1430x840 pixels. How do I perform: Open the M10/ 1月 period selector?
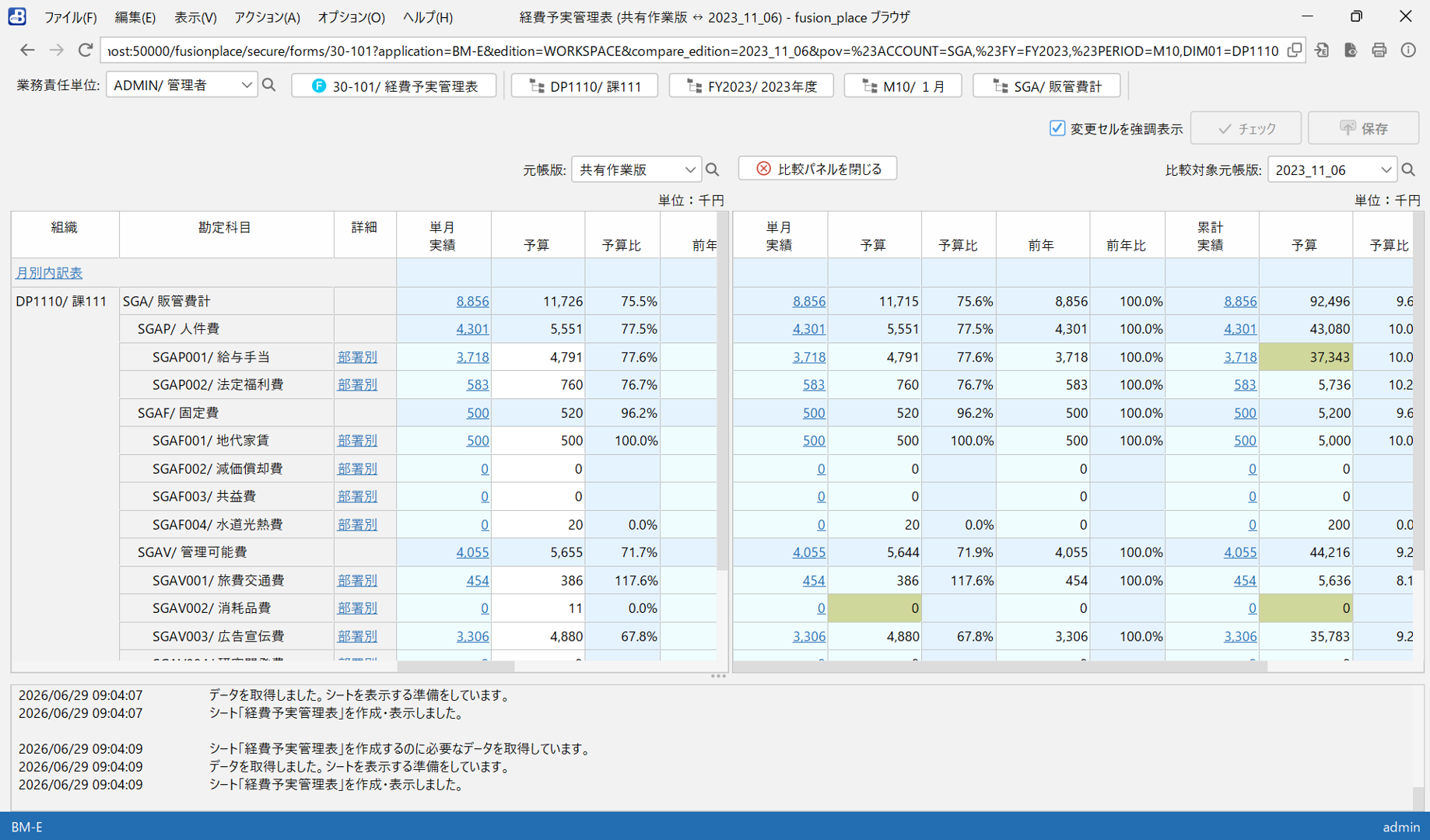(x=903, y=86)
